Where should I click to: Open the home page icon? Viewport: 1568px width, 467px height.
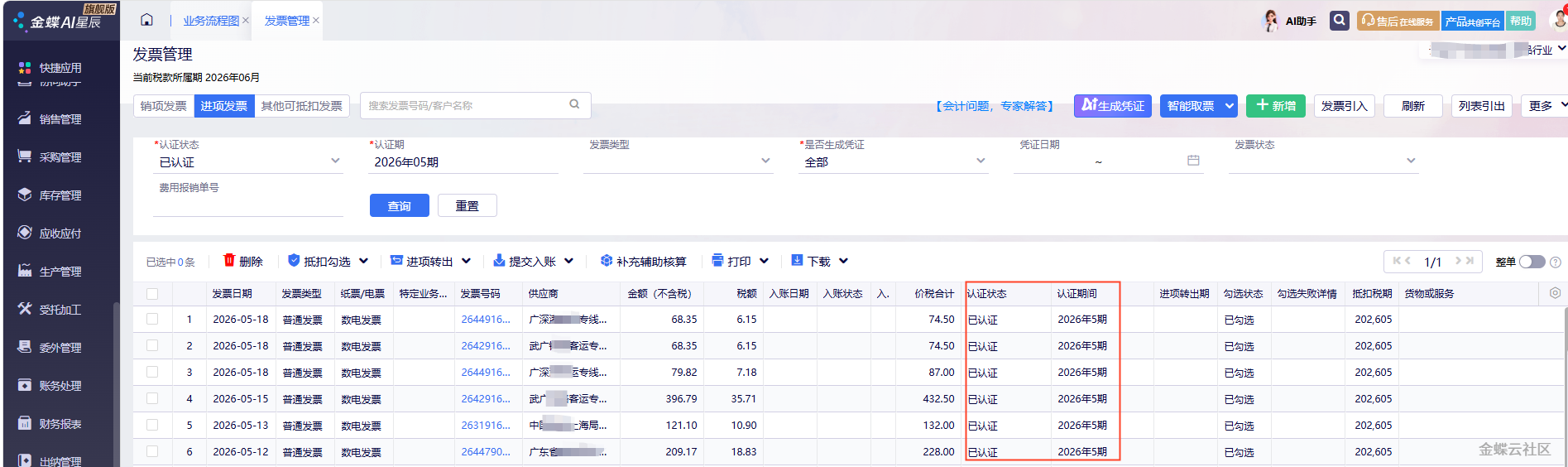[x=146, y=20]
